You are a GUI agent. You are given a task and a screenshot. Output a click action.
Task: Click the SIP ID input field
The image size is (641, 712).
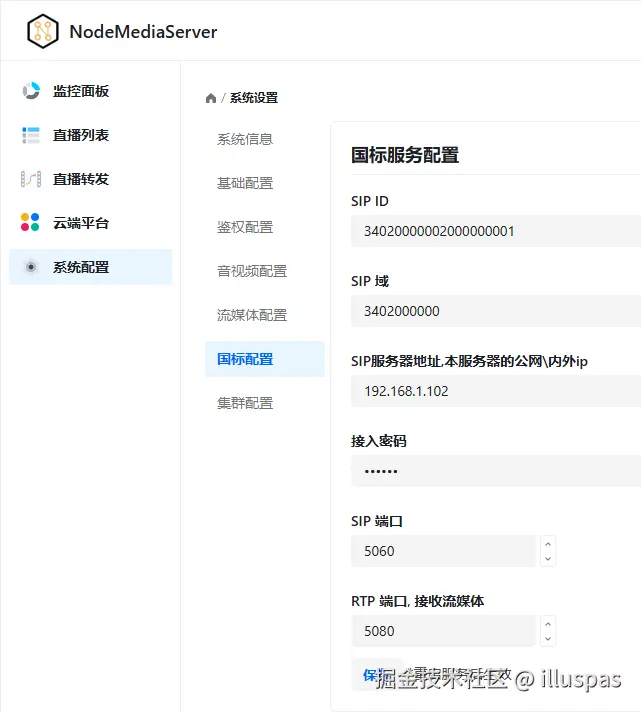496,231
